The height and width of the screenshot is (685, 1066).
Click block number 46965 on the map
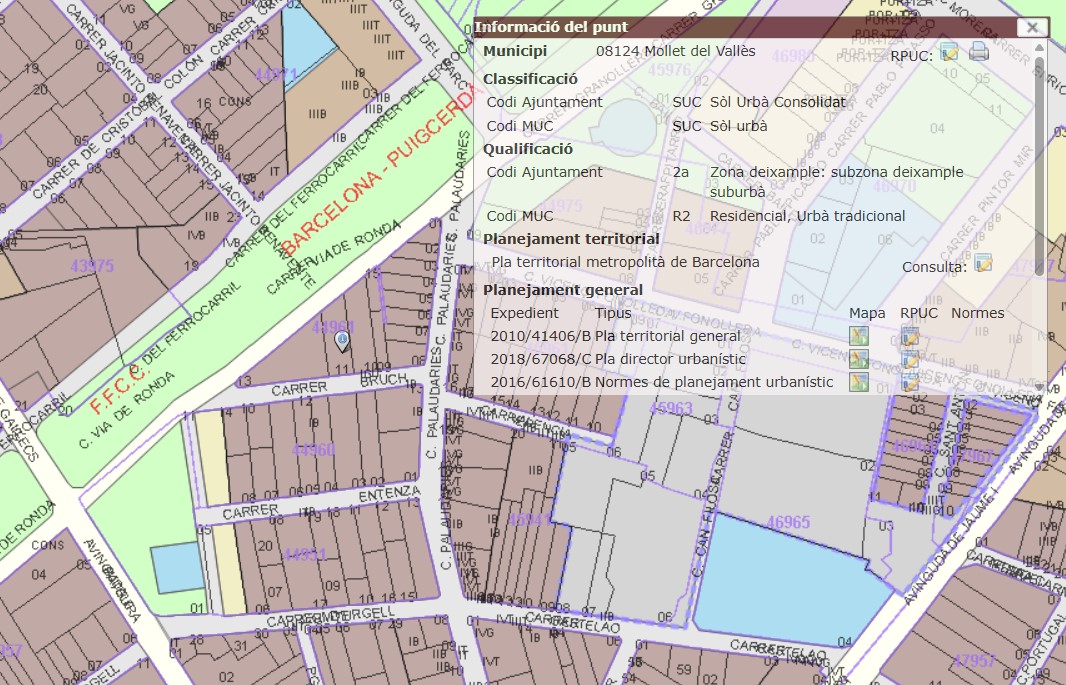pos(788,522)
